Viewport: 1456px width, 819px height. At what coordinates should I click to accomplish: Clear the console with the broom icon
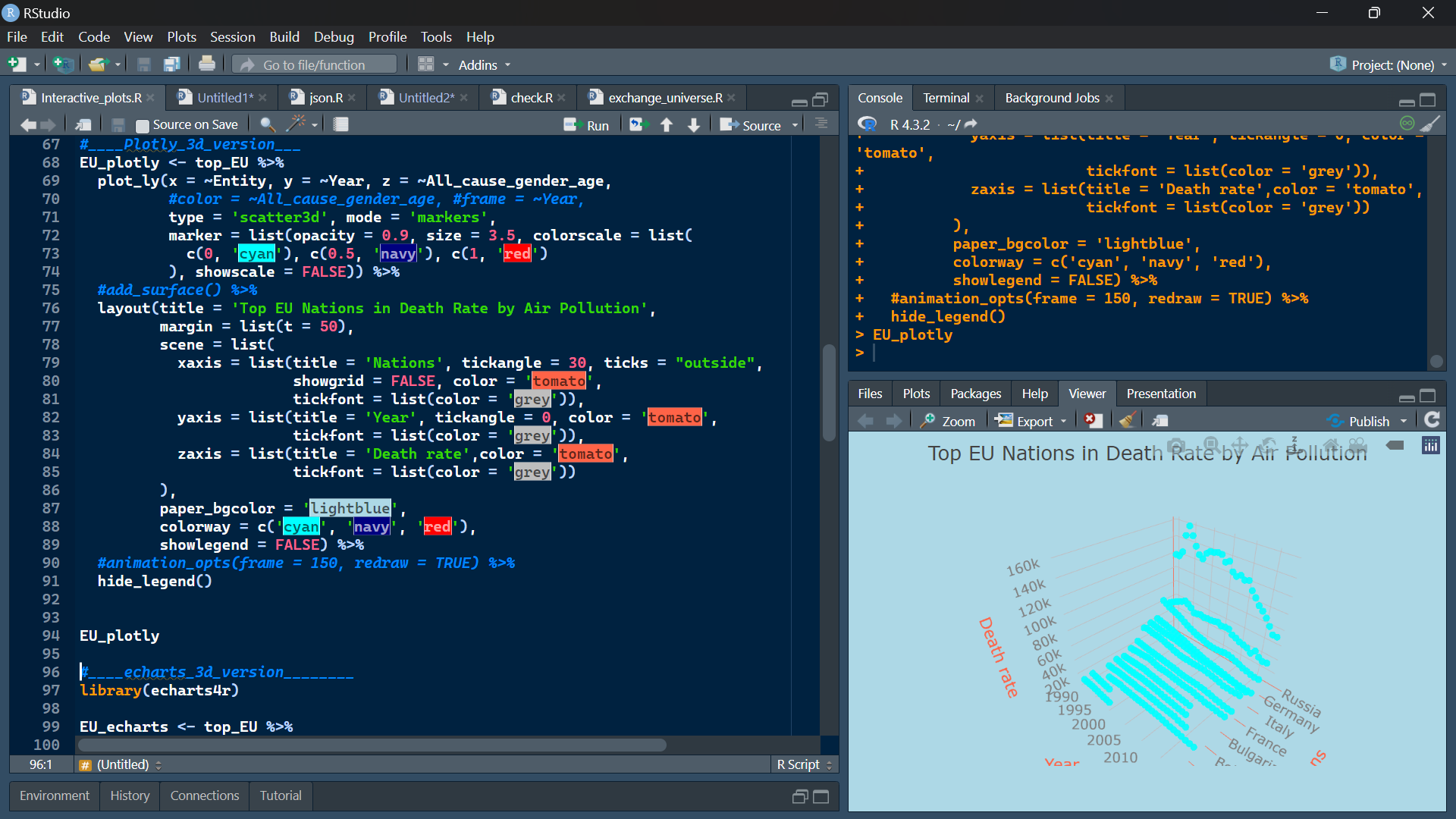(1429, 124)
